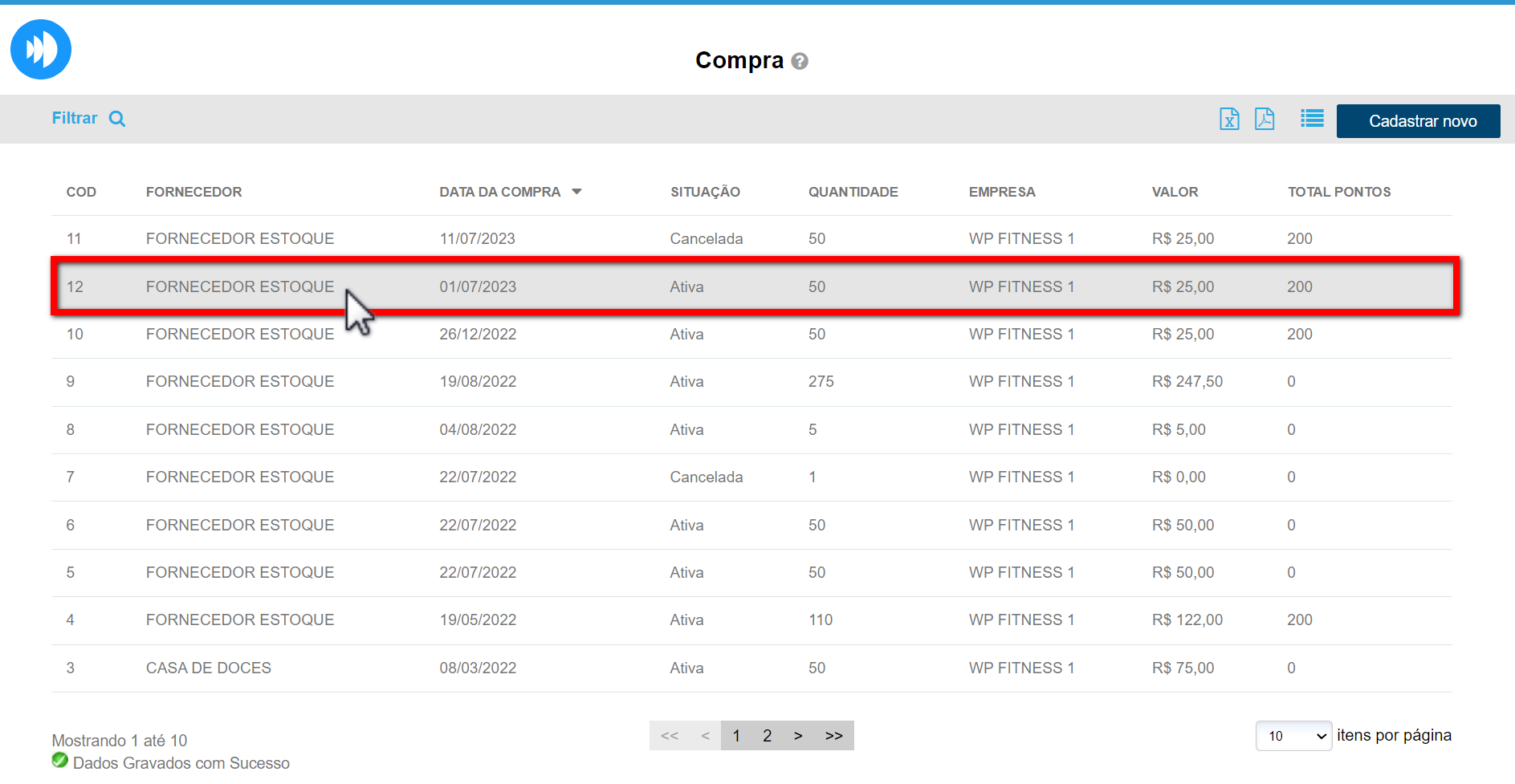1515x784 pixels.
Task: Click Cadastrar novo button
Action: (1417, 121)
